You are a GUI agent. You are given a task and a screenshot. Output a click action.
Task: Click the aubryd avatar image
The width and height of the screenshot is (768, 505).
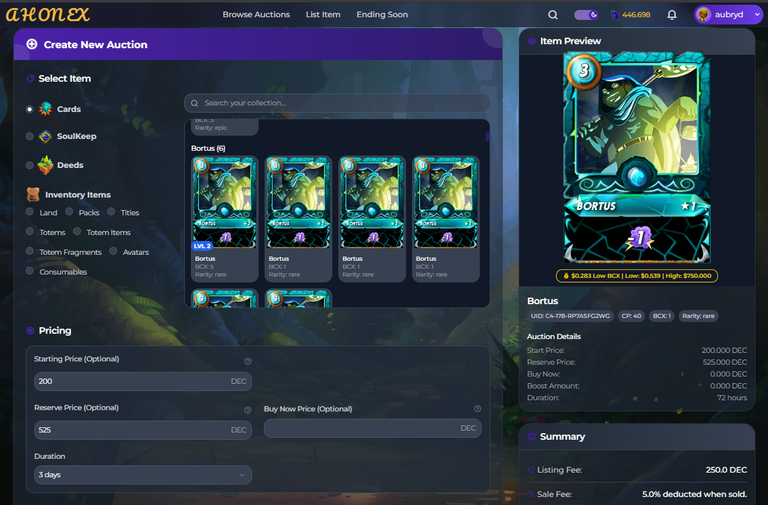[x=704, y=15]
